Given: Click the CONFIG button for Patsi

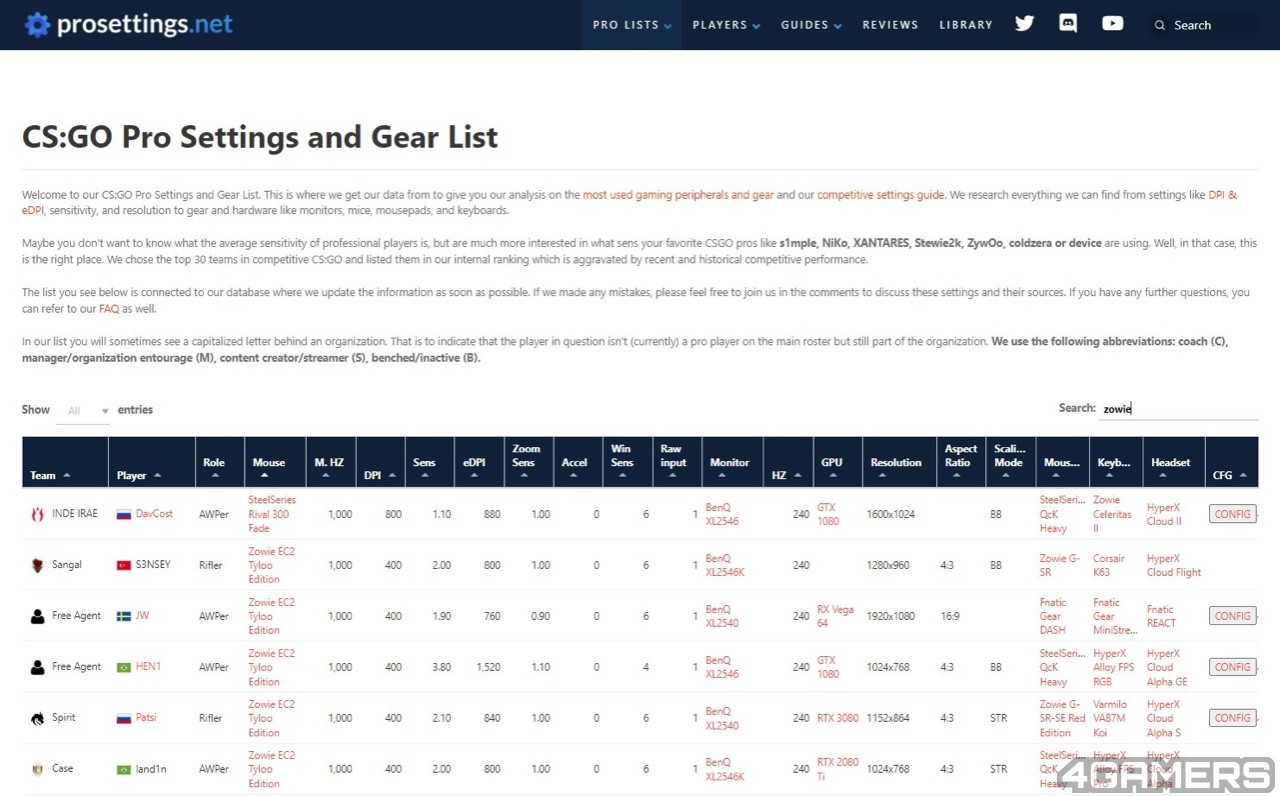Looking at the screenshot, I should pos(1233,718).
